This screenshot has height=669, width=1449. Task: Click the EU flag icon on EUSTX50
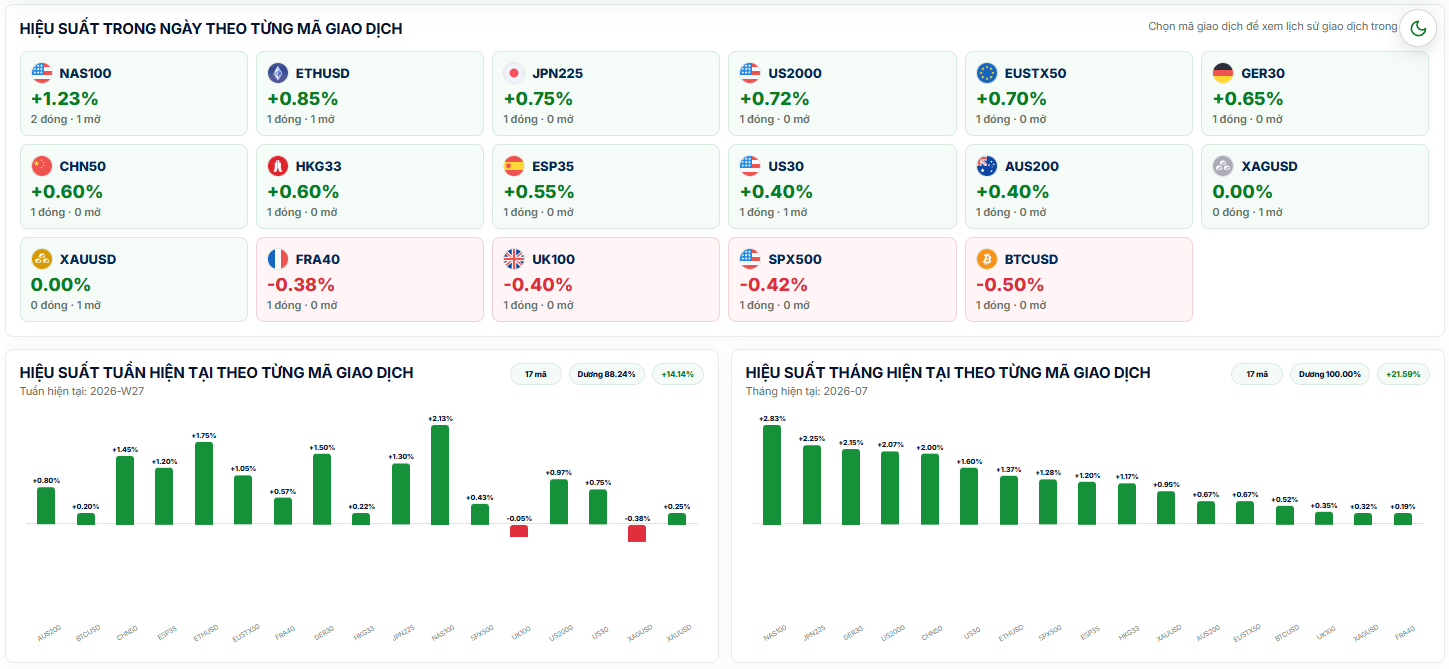pos(987,73)
